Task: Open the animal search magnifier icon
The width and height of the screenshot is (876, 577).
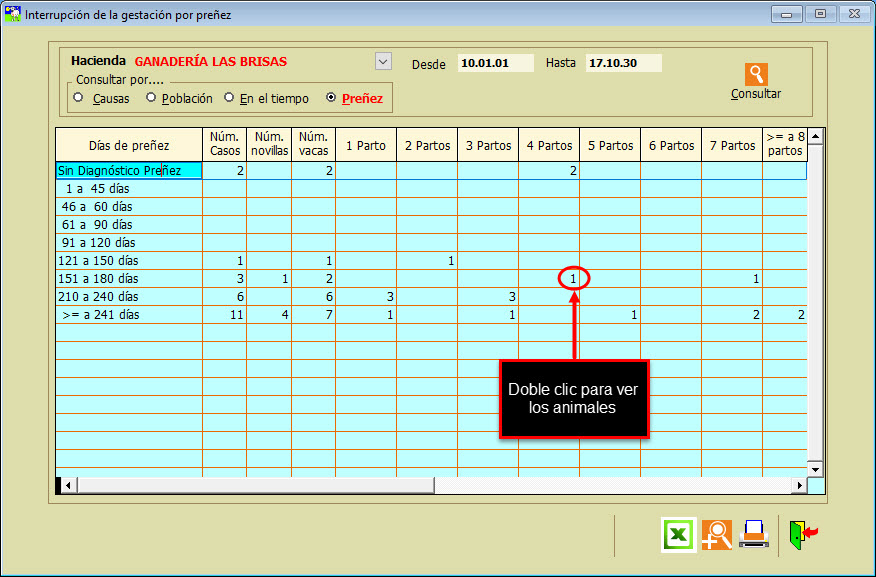Action: point(716,535)
